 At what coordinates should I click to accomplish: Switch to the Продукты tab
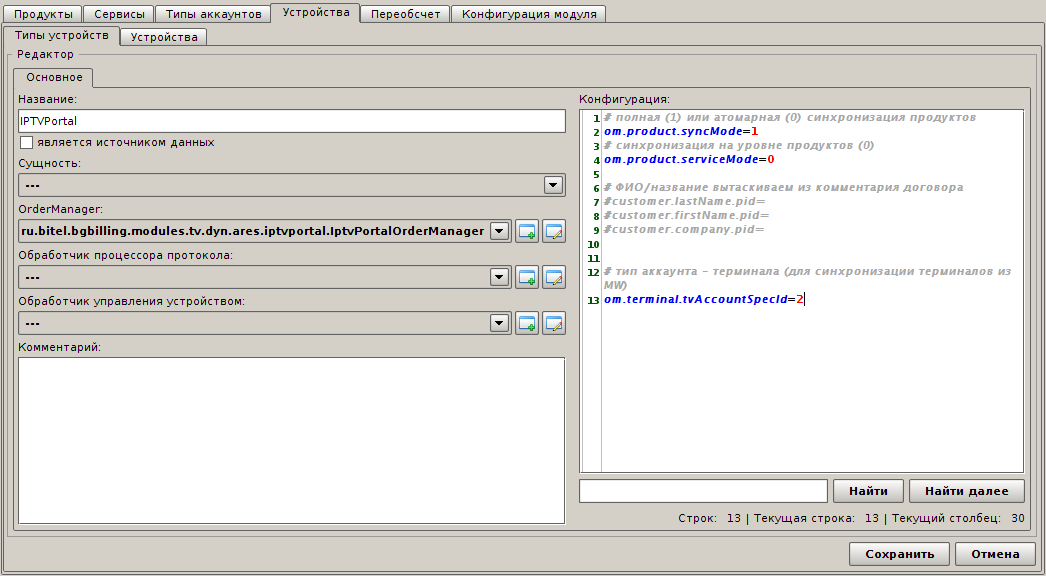(x=43, y=14)
